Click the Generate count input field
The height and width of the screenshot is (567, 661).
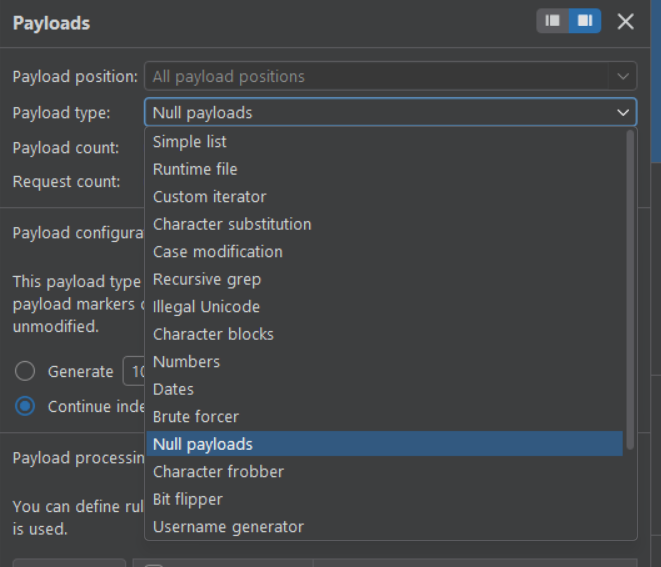pos(134,371)
